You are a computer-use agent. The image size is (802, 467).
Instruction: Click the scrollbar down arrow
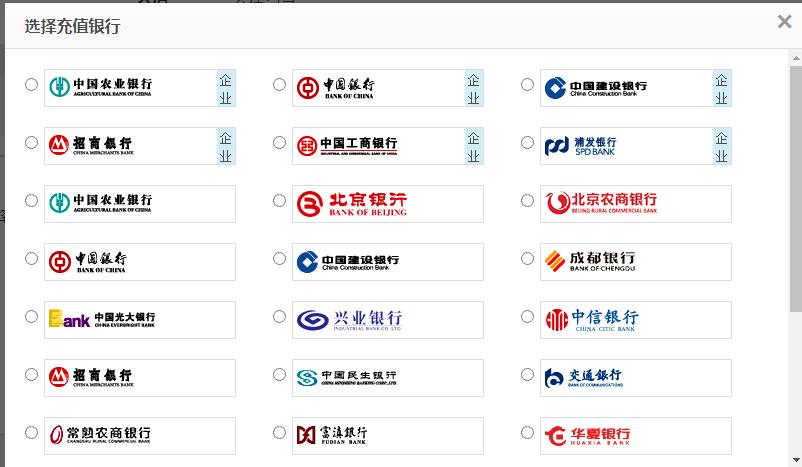[x=796, y=460]
